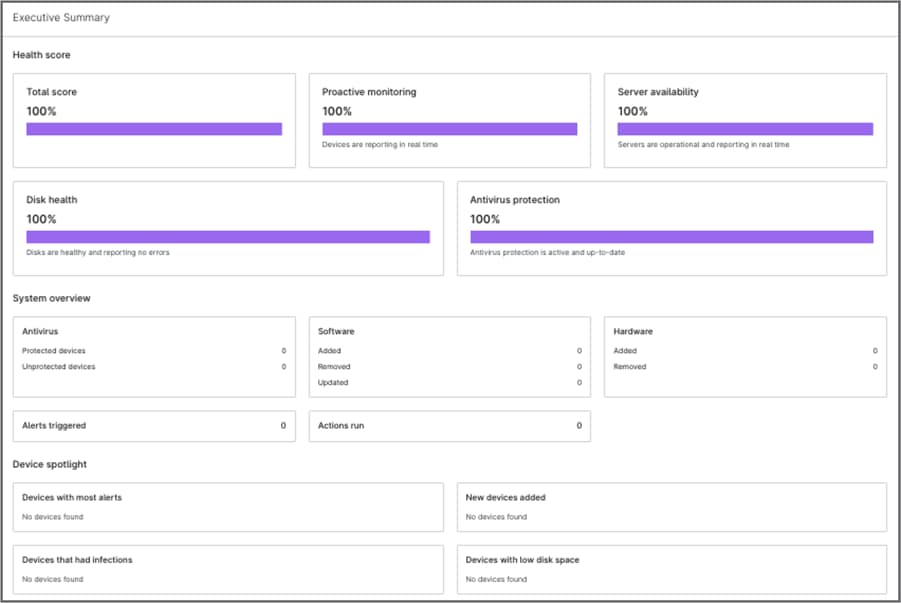Click the 100% value under Disk health
Viewport: 901px width, 603px height.
coord(41,220)
